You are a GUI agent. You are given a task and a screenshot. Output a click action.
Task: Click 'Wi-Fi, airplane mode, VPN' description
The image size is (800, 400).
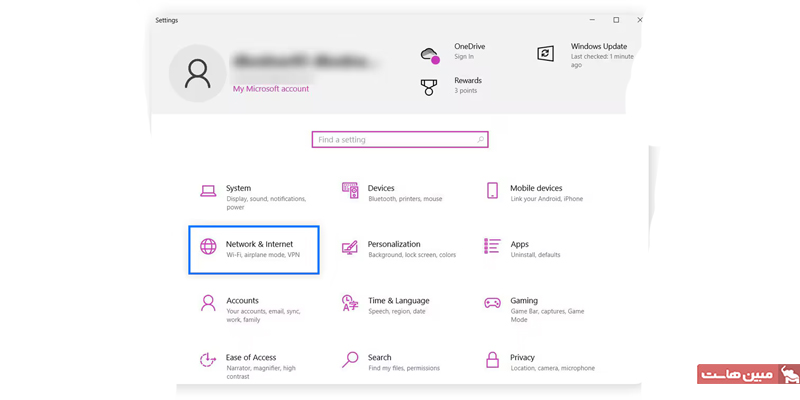click(x=263, y=255)
